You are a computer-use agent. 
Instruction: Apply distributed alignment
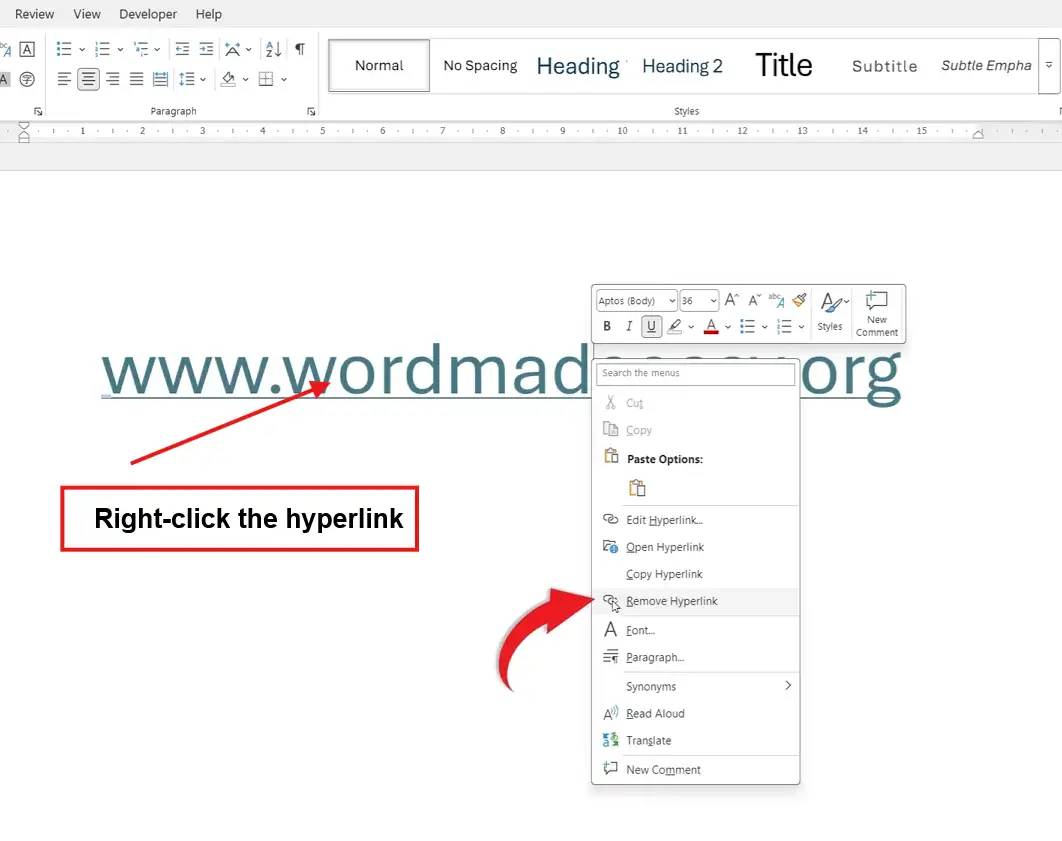point(161,79)
